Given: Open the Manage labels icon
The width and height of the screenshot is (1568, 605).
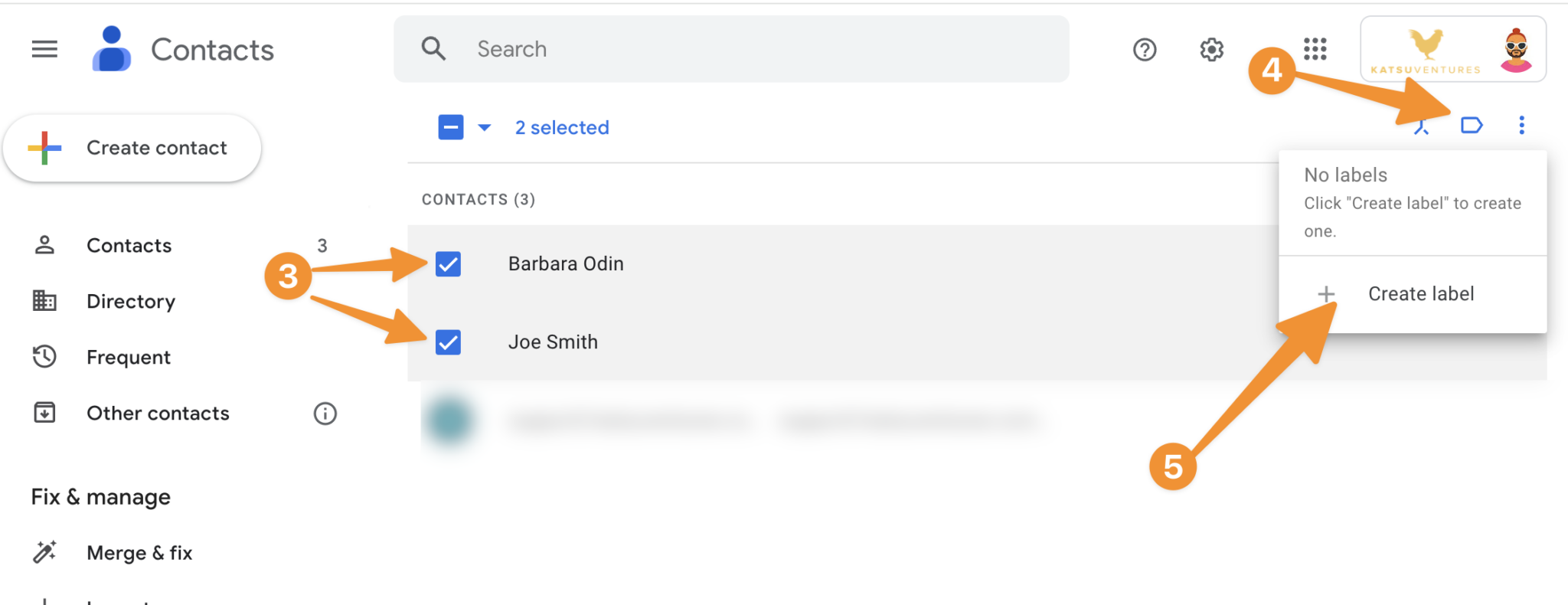Looking at the screenshot, I should click(x=1472, y=125).
